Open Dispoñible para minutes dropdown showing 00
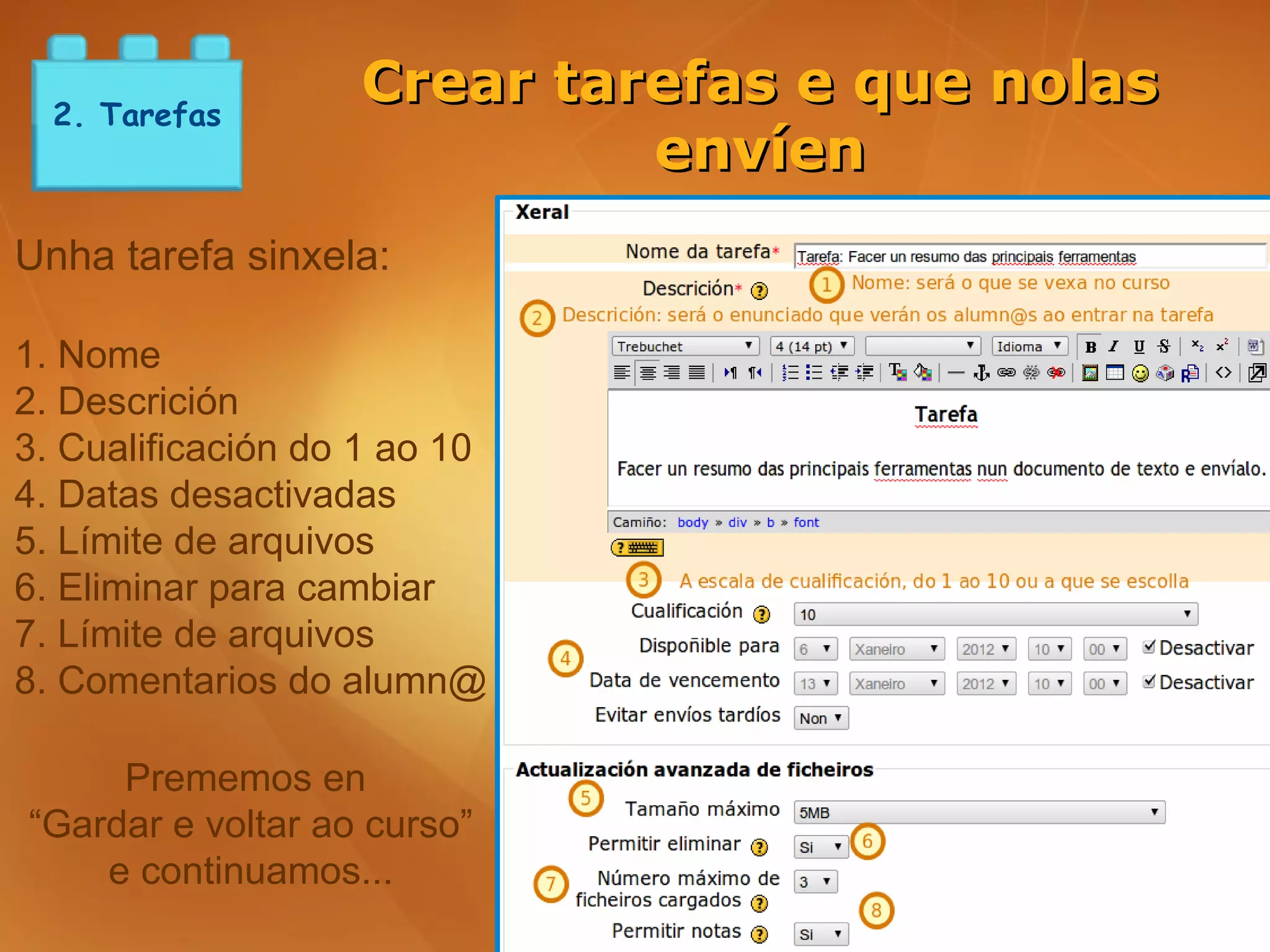Screen dimensions: 1270x952 click(x=1104, y=649)
